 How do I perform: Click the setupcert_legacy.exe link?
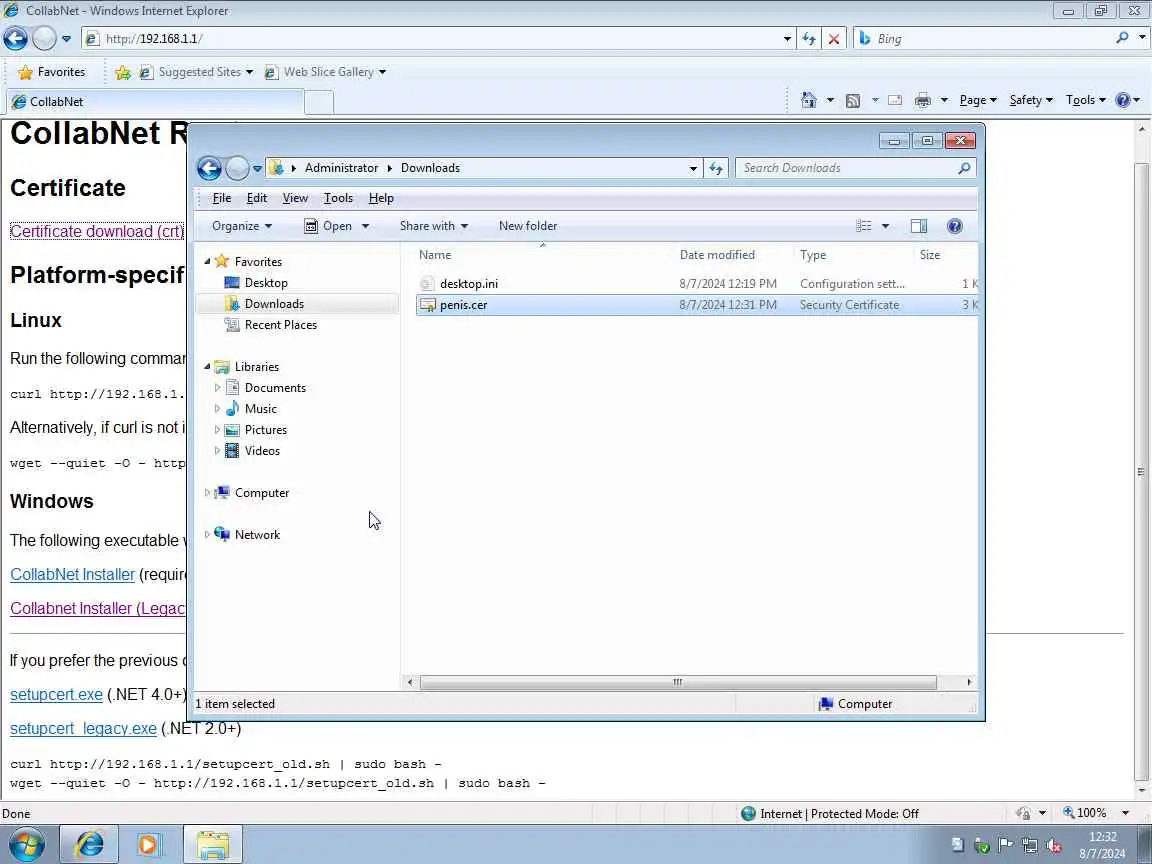pyautogui.click(x=83, y=729)
